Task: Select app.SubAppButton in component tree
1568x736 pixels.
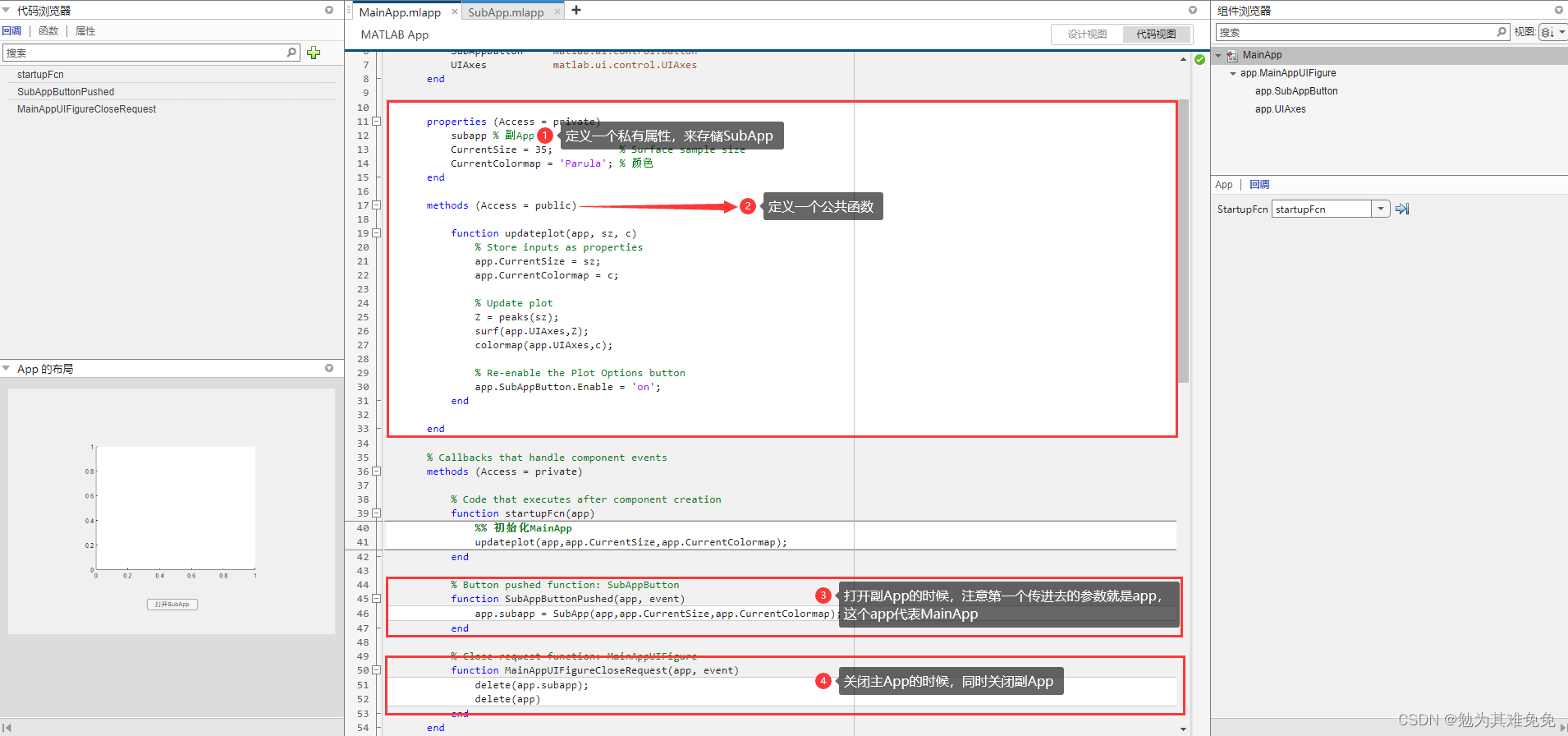Action: [1296, 91]
